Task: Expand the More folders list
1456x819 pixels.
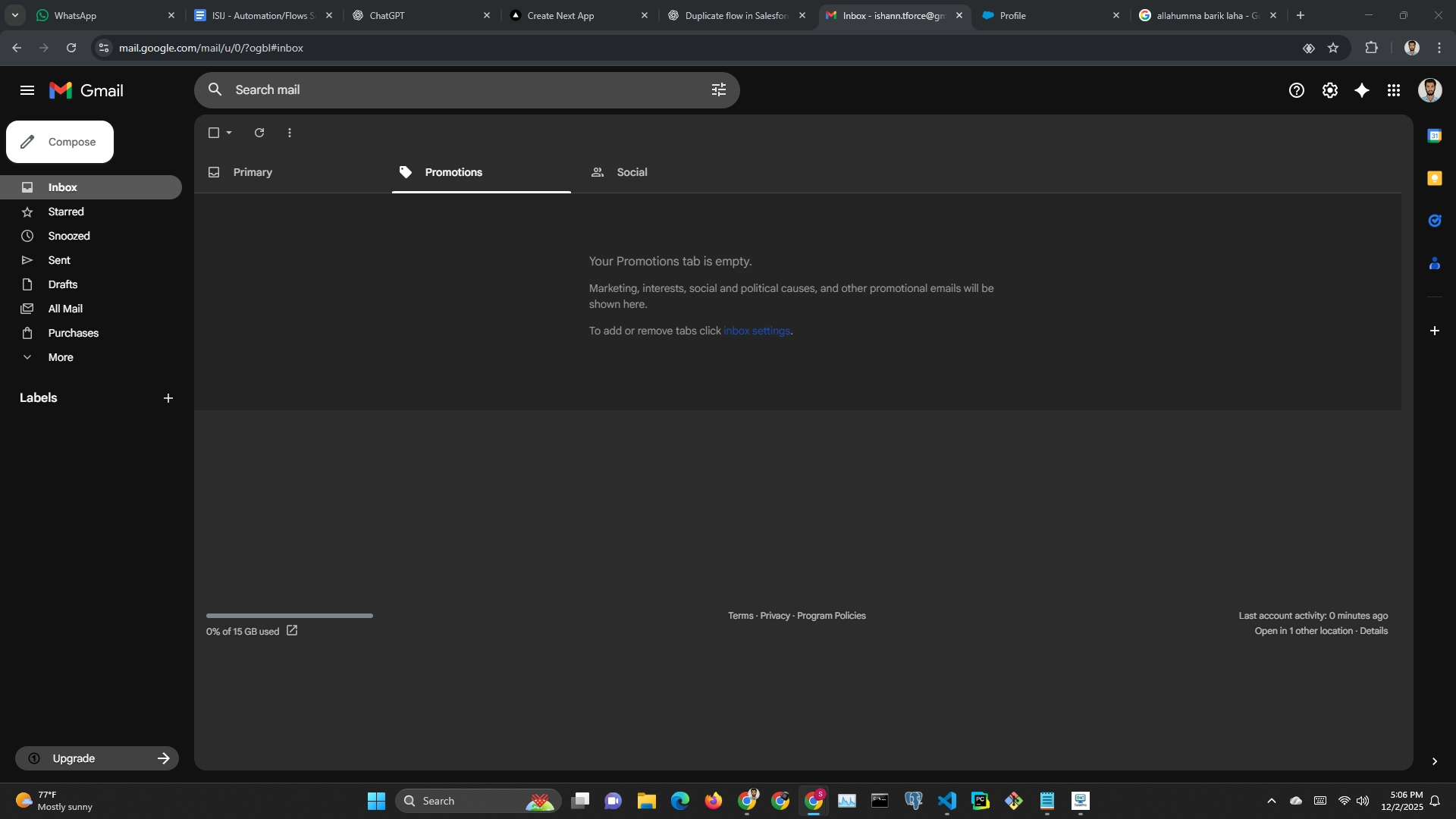Action: tap(61, 357)
